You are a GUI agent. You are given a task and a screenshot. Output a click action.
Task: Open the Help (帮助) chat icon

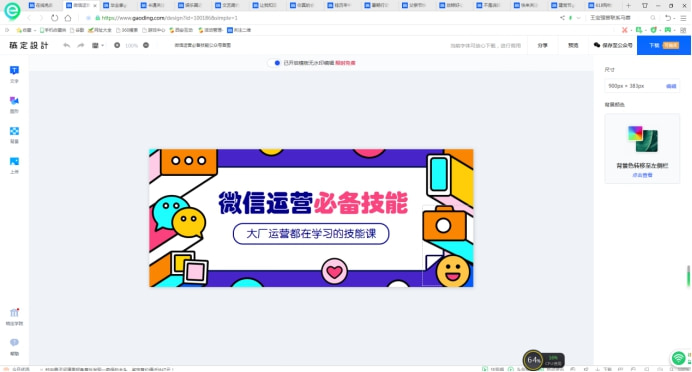[14, 346]
